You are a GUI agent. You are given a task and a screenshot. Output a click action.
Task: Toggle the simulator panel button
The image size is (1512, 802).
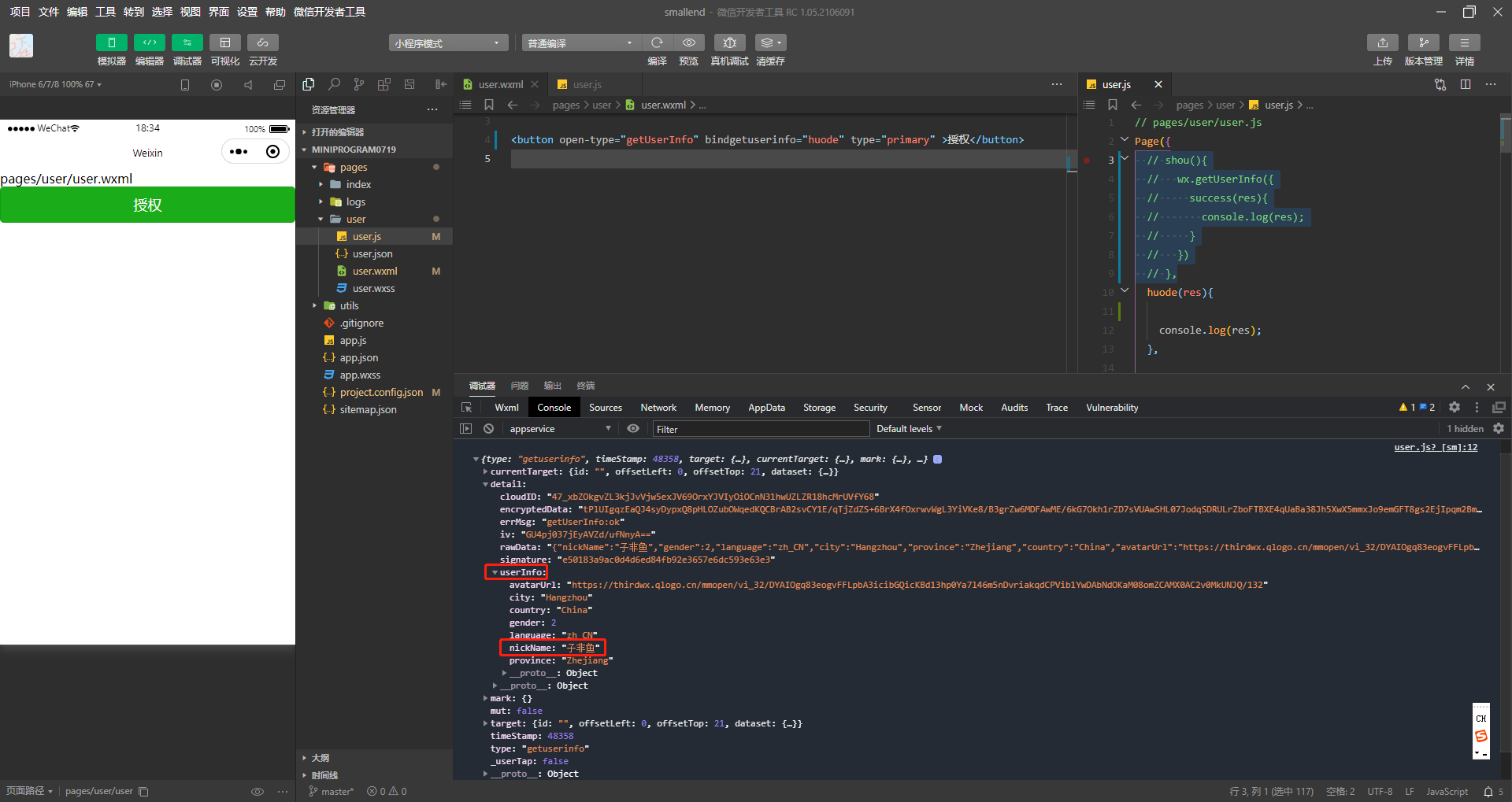pyautogui.click(x=111, y=43)
